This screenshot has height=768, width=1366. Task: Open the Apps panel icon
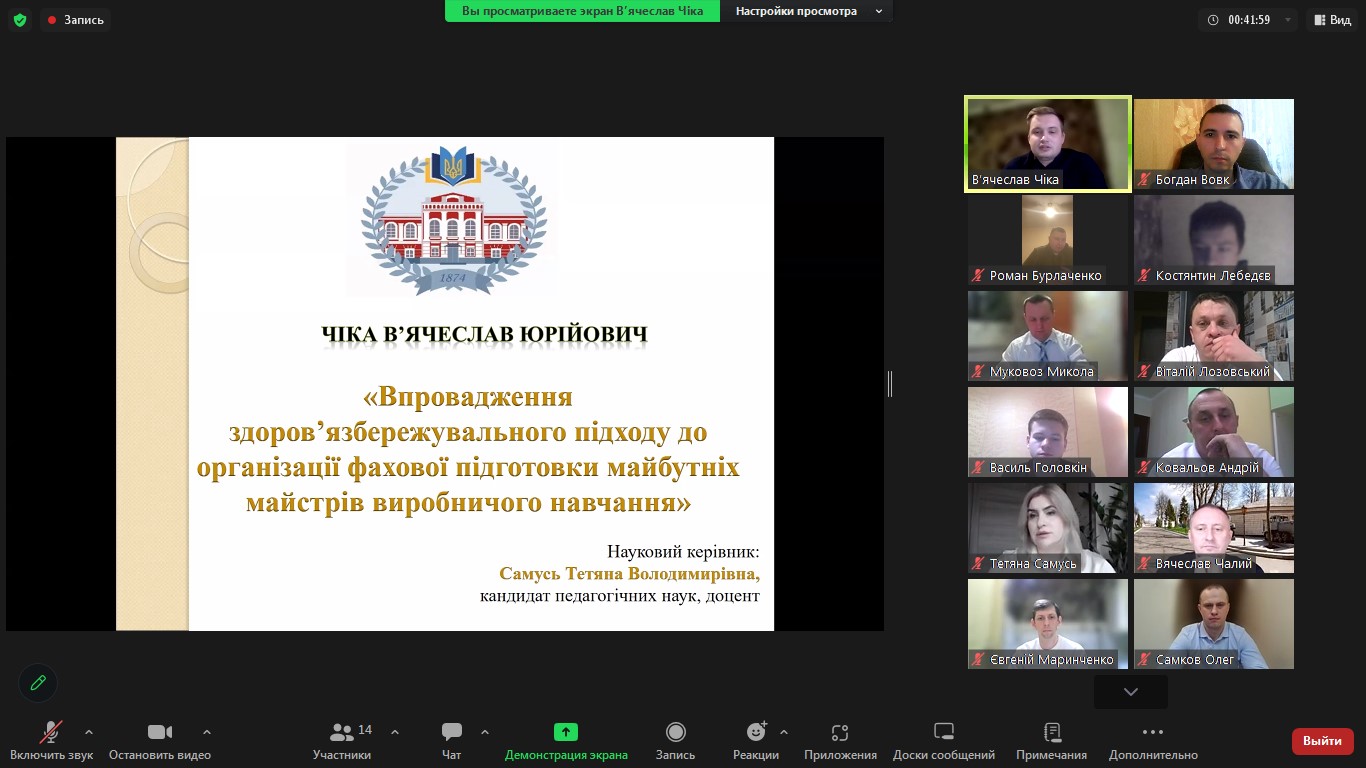click(x=840, y=732)
